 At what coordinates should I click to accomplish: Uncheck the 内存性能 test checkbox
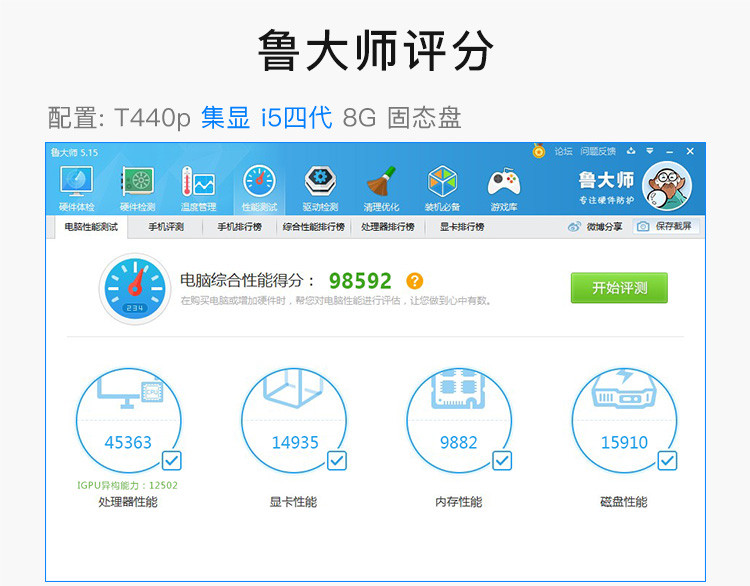502,461
